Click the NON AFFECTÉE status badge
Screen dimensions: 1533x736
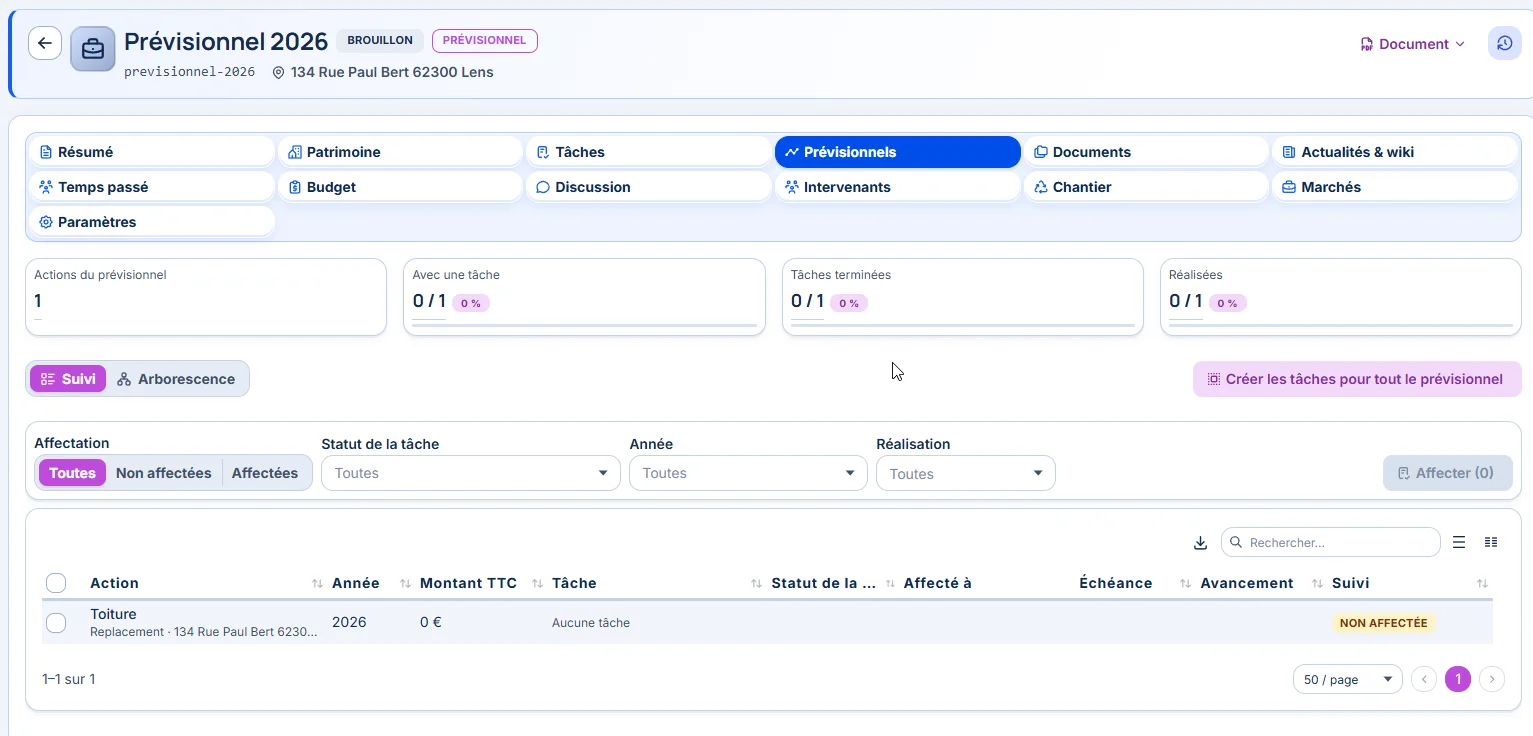[x=1383, y=623]
